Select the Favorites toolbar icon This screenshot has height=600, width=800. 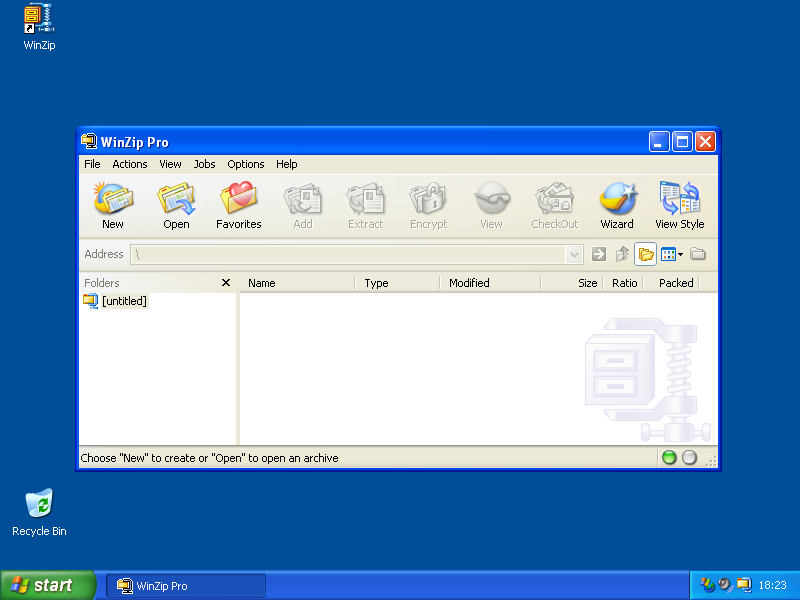(x=239, y=200)
